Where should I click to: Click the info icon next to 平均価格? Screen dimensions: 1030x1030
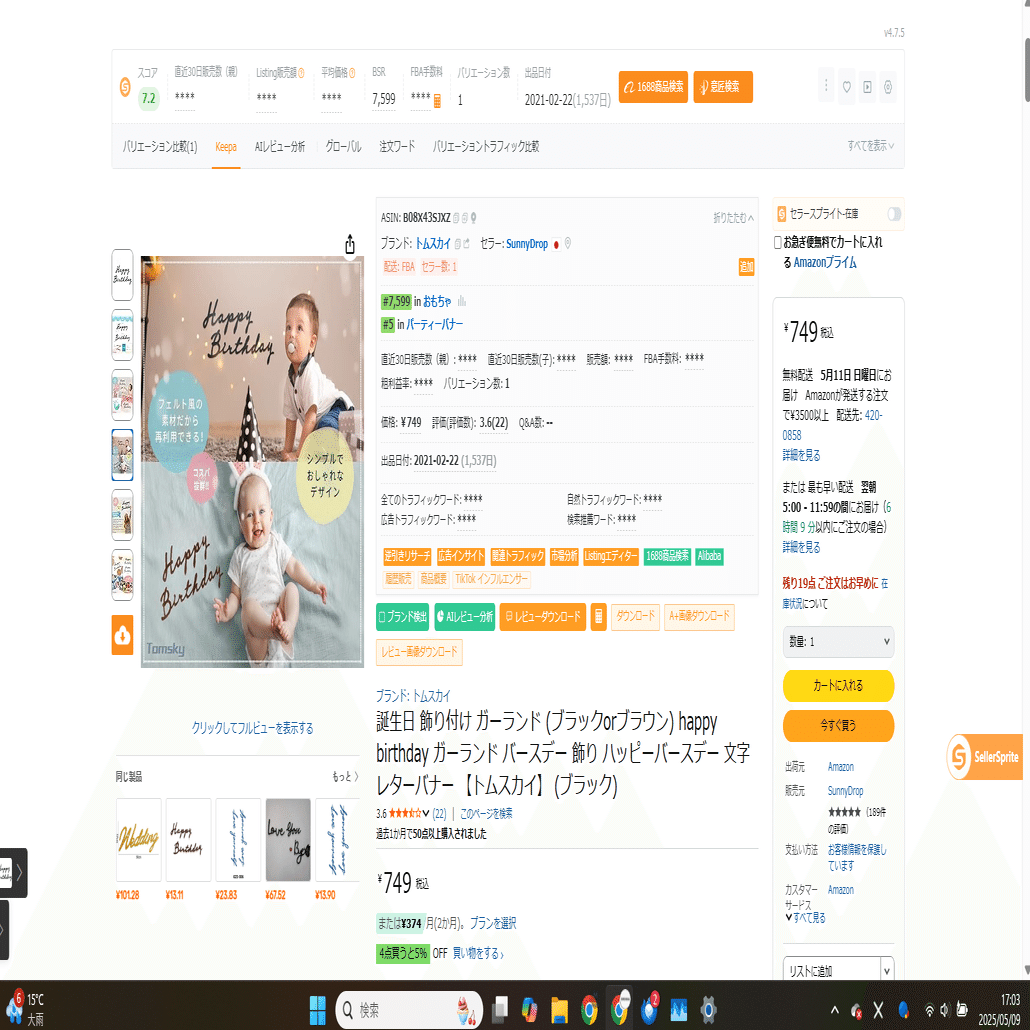click(352, 73)
